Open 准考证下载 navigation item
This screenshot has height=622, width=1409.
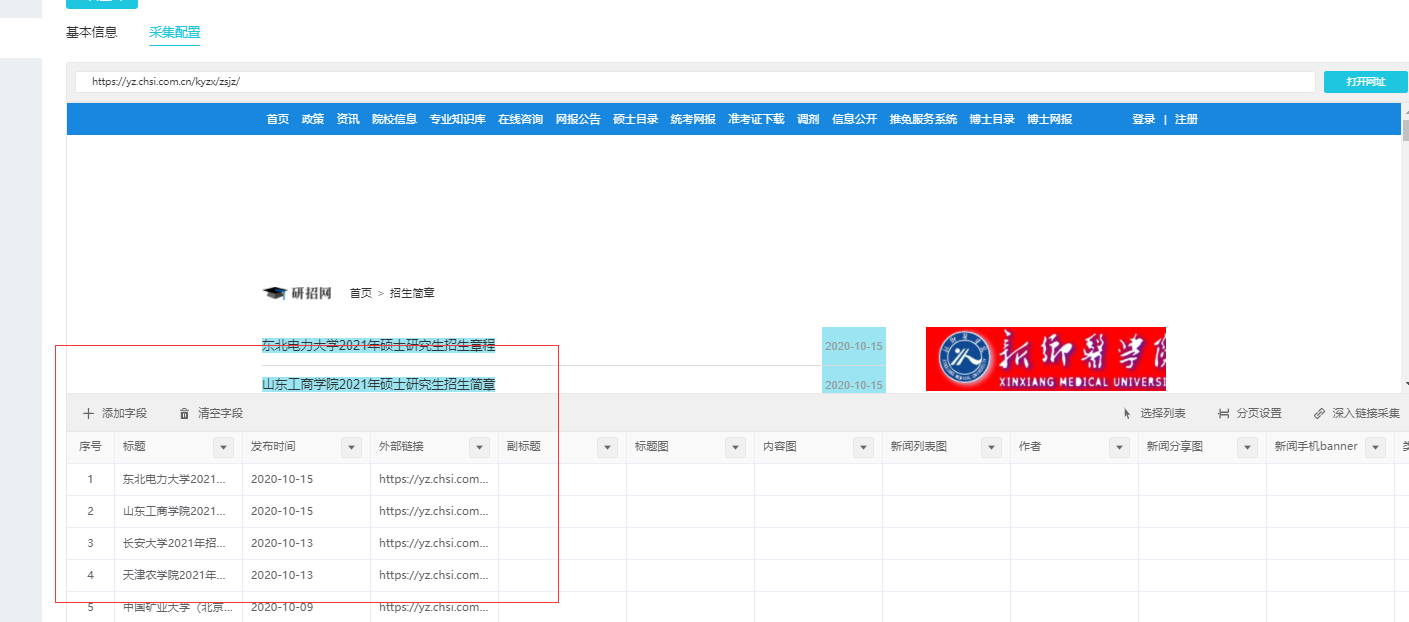point(757,119)
